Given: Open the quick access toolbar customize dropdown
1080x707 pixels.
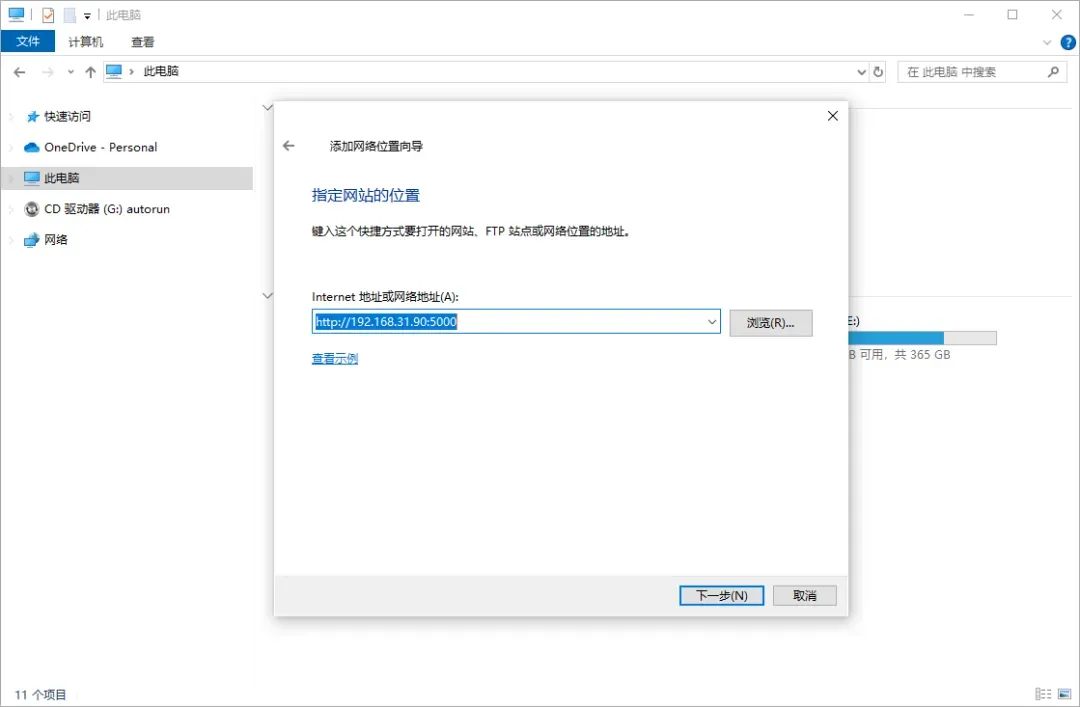Looking at the screenshot, I should 87,15.
